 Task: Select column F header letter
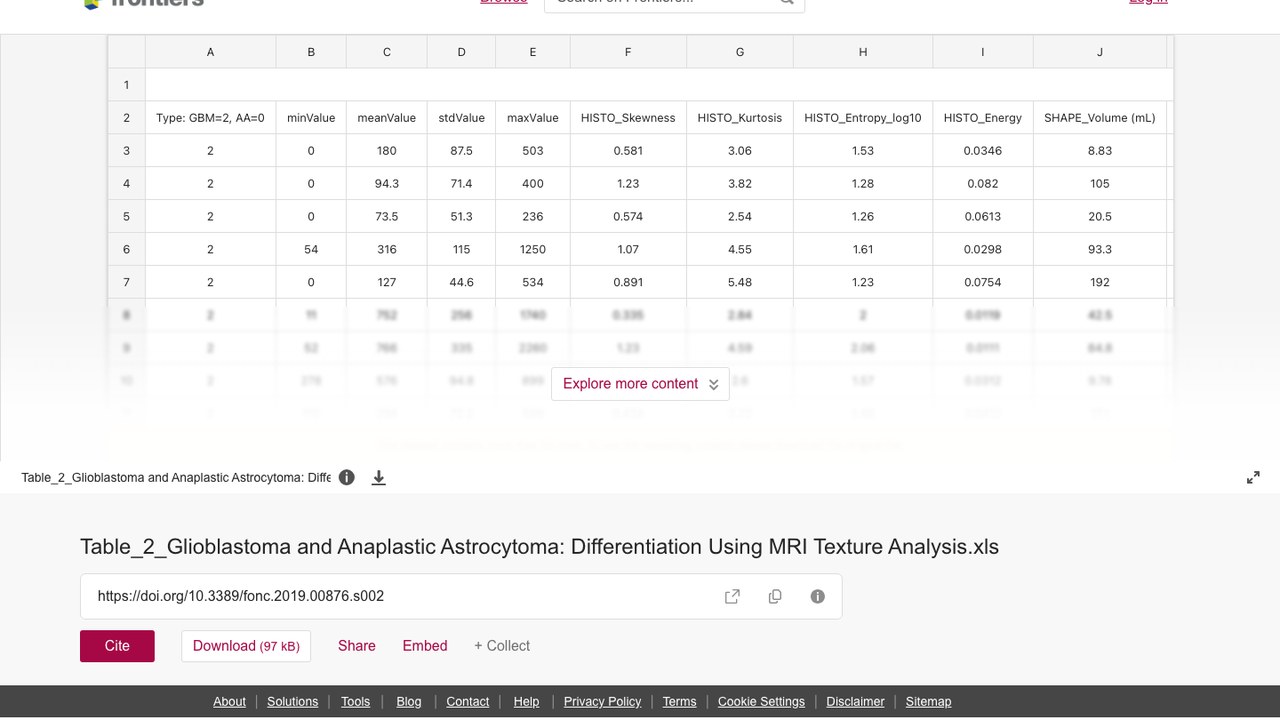628,52
